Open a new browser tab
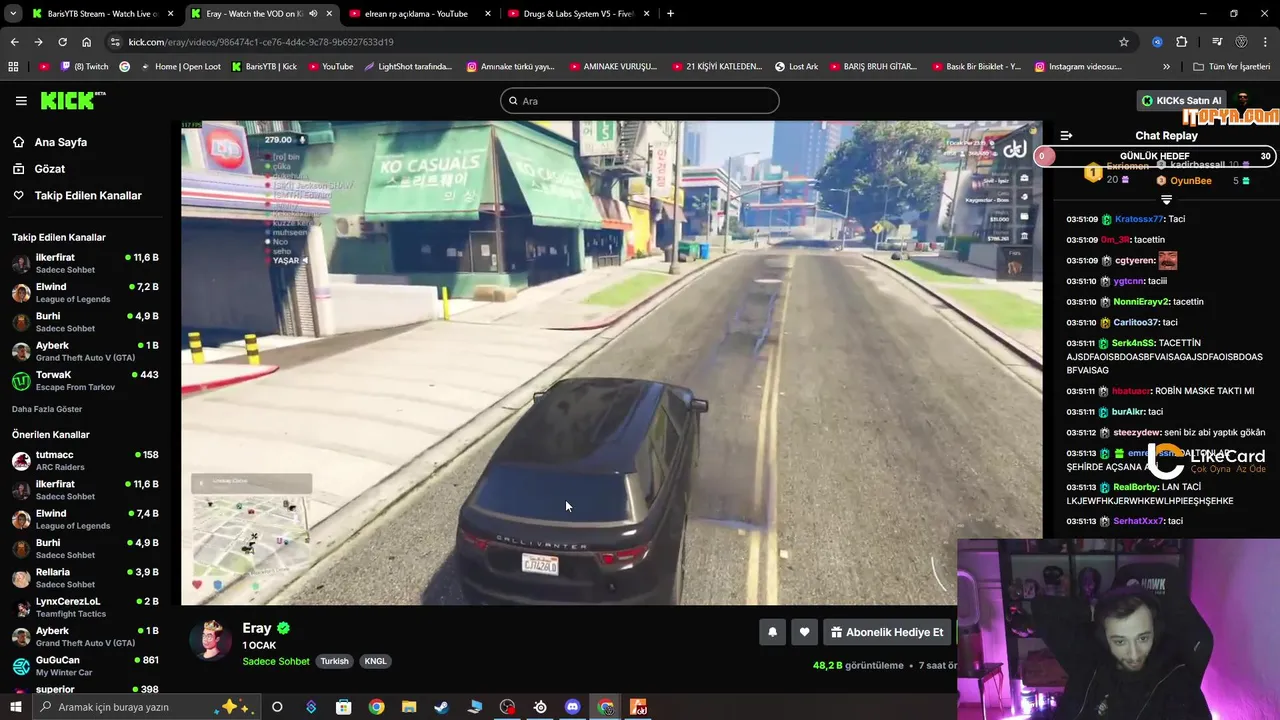The height and width of the screenshot is (720, 1280). (x=670, y=14)
